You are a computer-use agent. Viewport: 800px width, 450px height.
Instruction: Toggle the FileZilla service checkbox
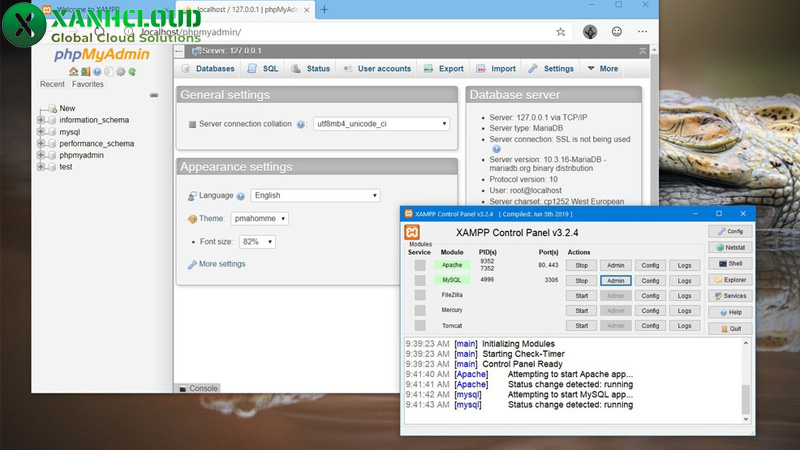point(420,295)
